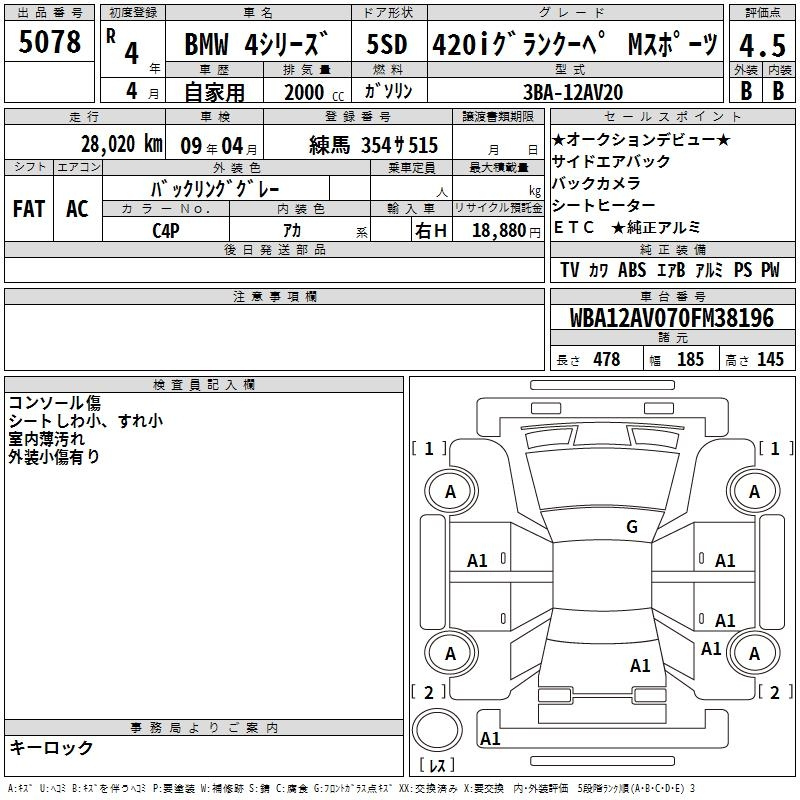
Task: Click the キーロック notice text
Action: pyautogui.click(x=51, y=747)
